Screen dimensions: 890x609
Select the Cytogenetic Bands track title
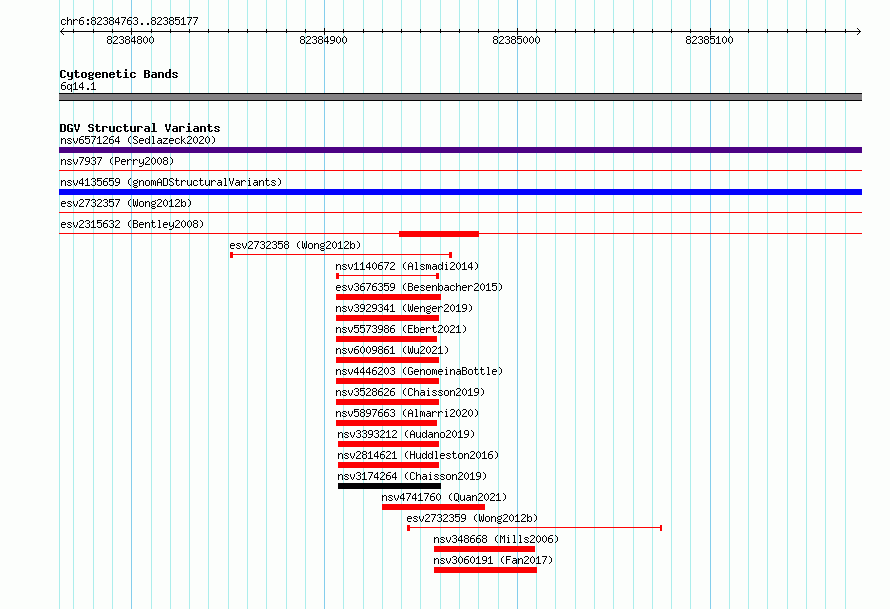point(119,74)
